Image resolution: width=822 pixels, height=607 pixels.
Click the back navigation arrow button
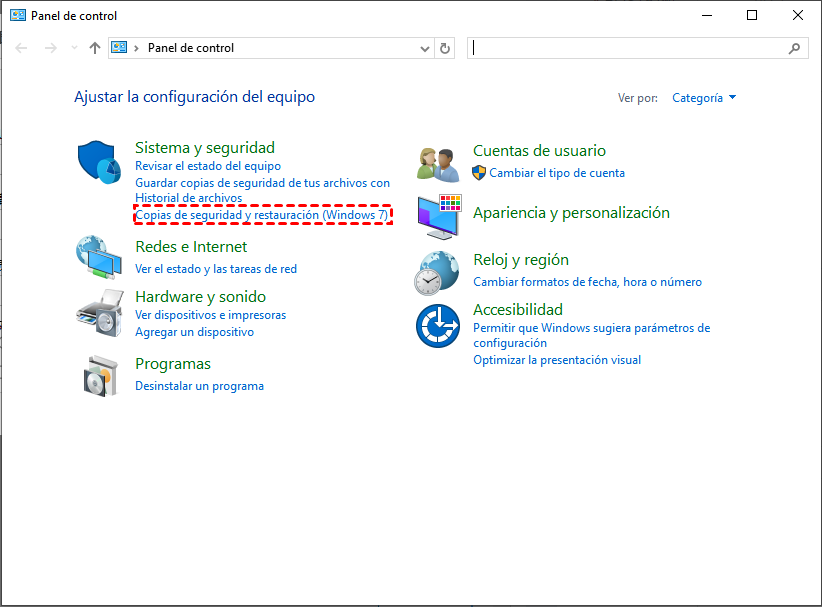(x=20, y=47)
